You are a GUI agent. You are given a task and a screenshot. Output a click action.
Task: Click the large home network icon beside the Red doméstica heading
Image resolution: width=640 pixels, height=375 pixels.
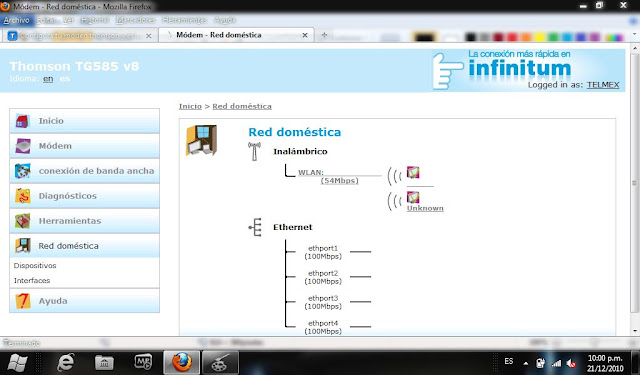(201, 140)
